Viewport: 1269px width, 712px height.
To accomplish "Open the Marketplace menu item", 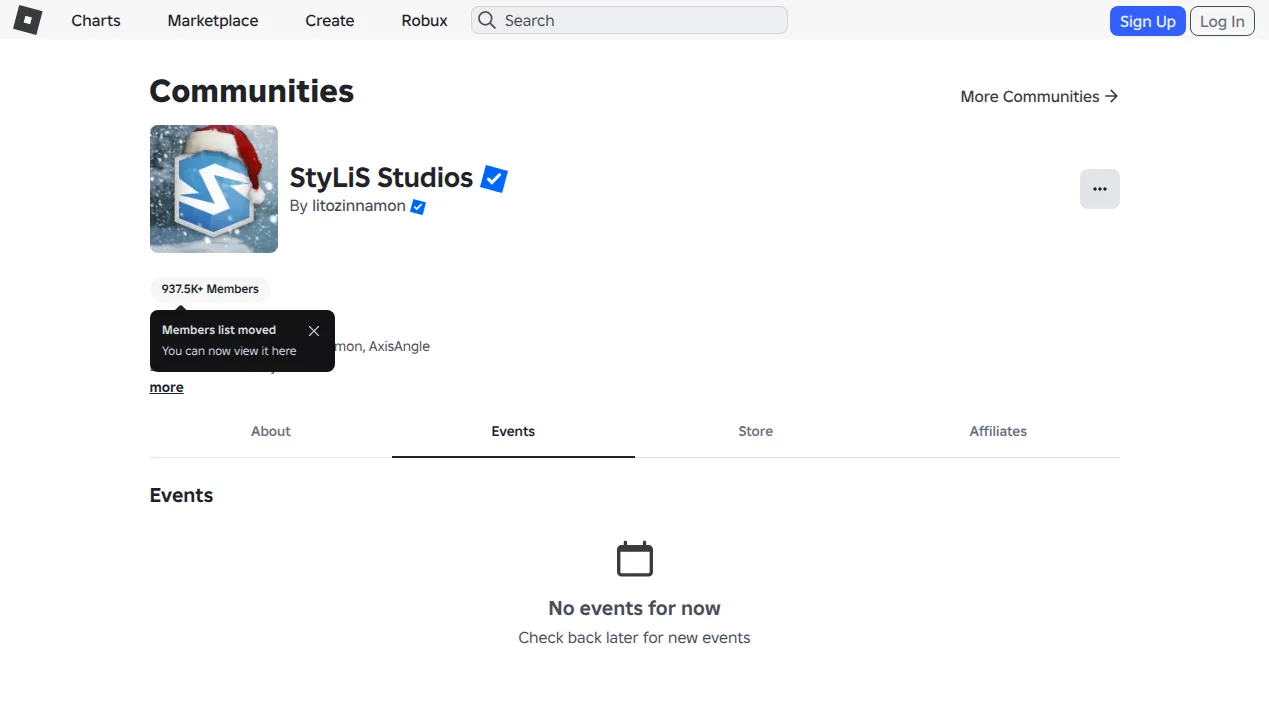I will coord(213,20).
